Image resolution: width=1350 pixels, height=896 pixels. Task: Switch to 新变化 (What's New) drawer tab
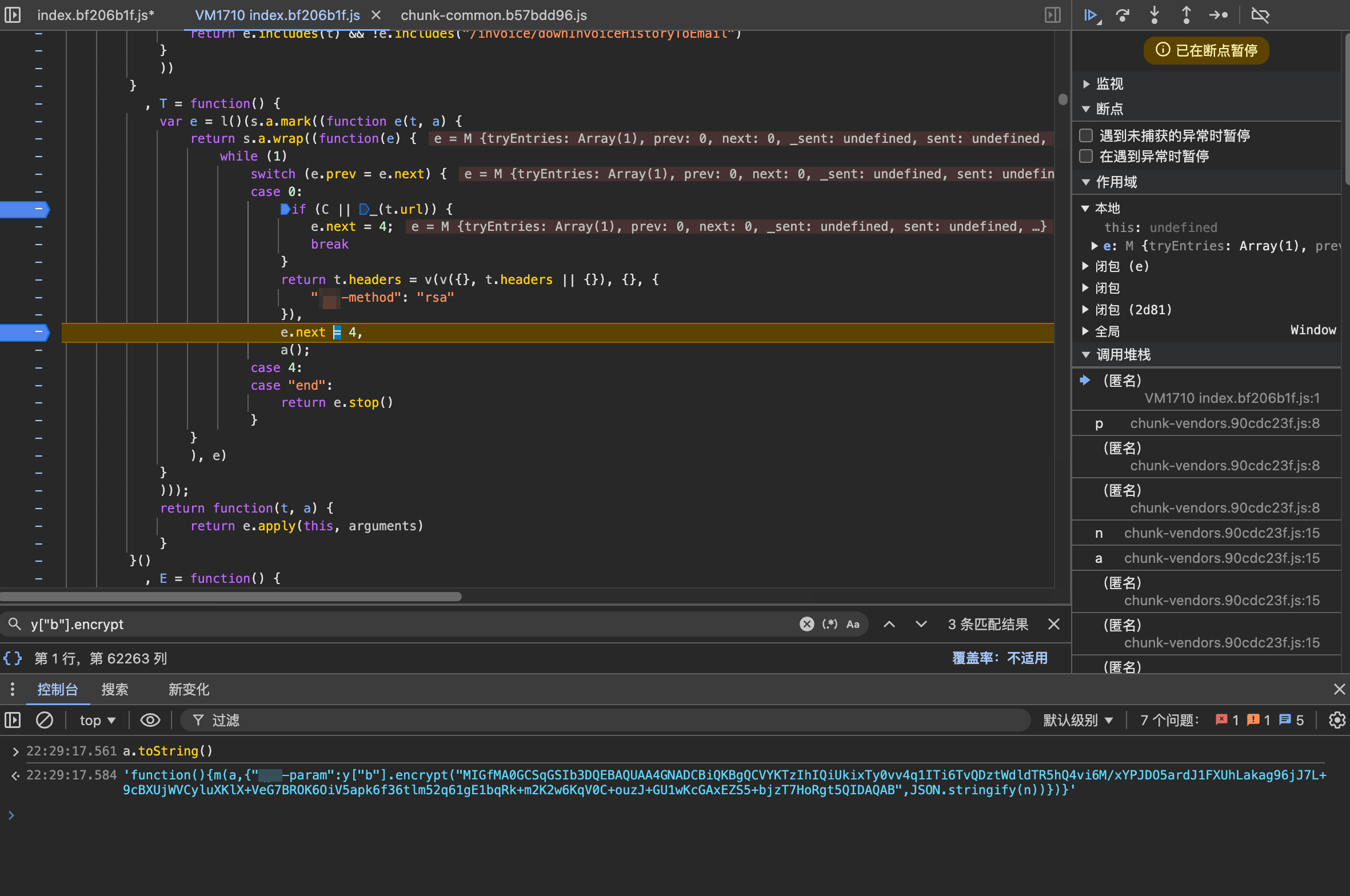click(189, 690)
